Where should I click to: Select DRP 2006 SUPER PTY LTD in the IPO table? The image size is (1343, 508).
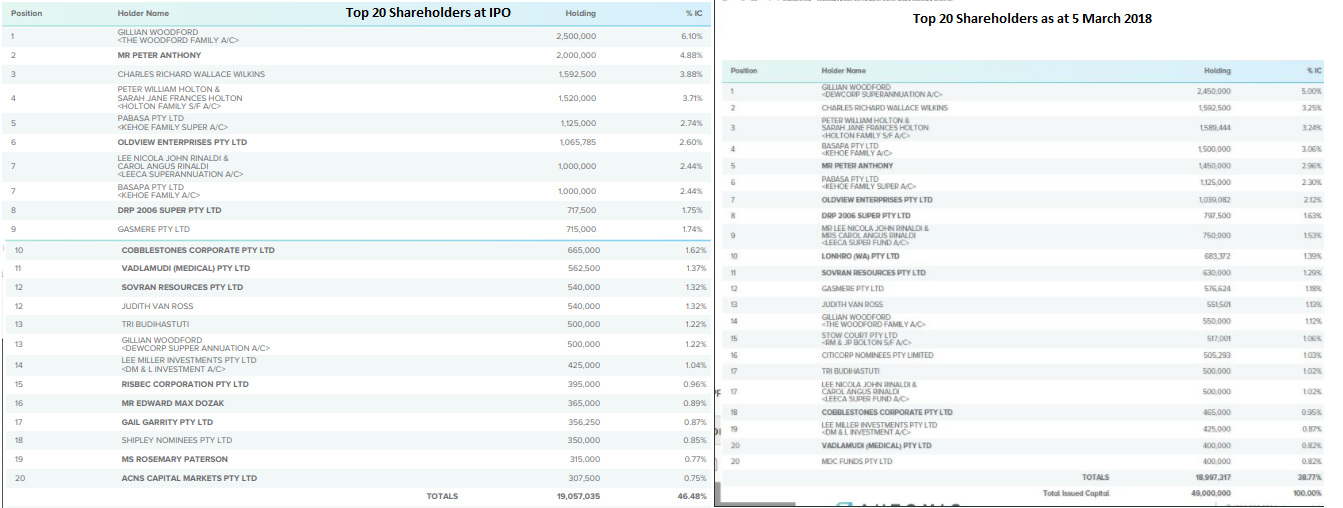coord(169,210)
